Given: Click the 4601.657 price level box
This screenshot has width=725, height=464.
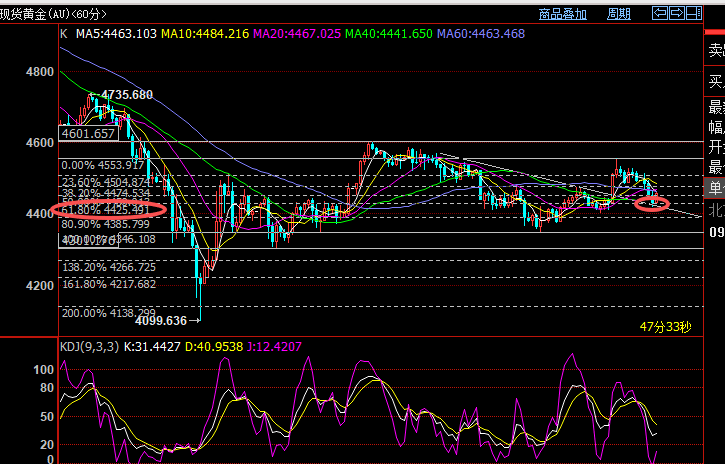Looking at the screenshot, I should tap(88, 134).
